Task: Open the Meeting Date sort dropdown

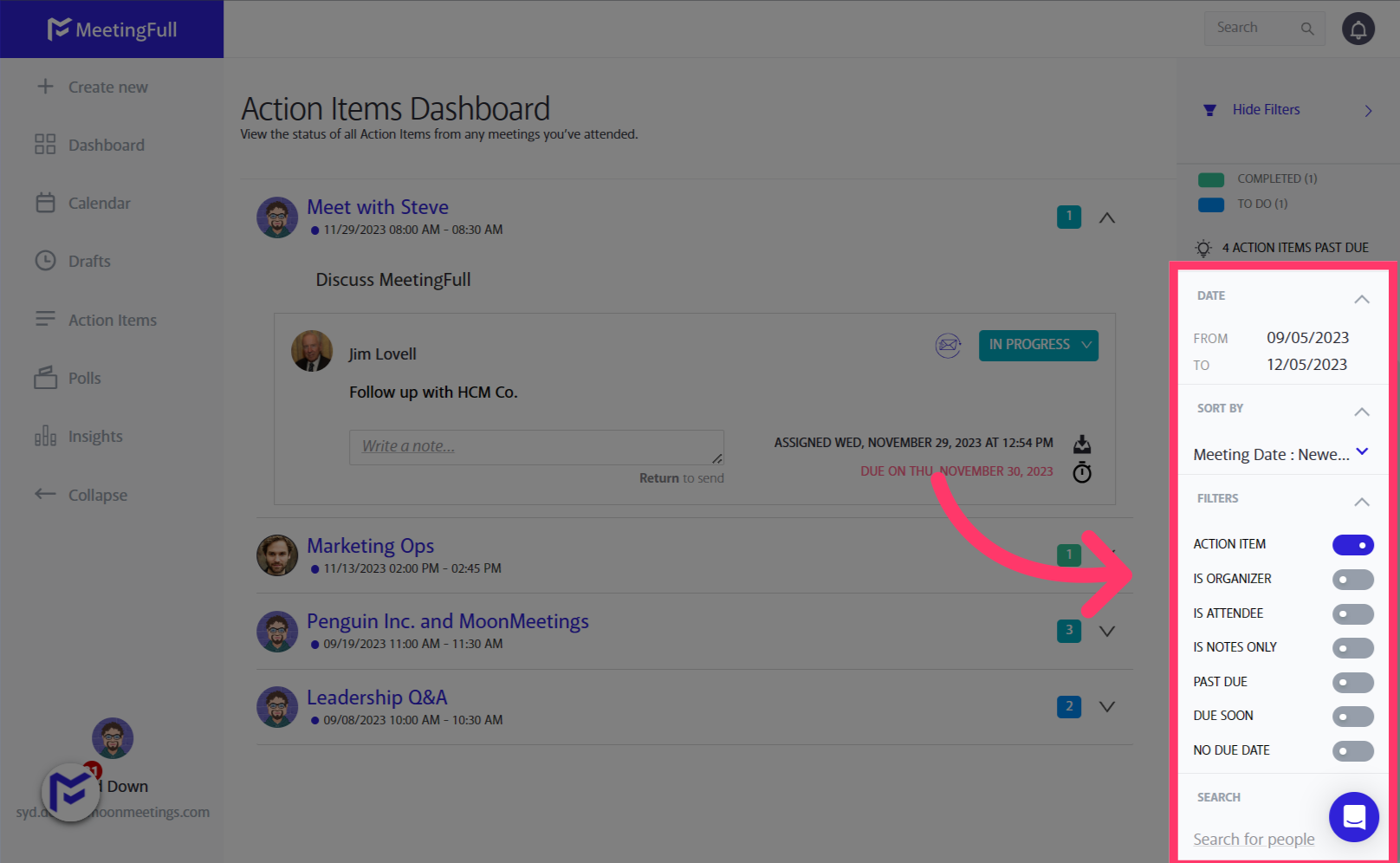Action: [x=1280, y=454]
